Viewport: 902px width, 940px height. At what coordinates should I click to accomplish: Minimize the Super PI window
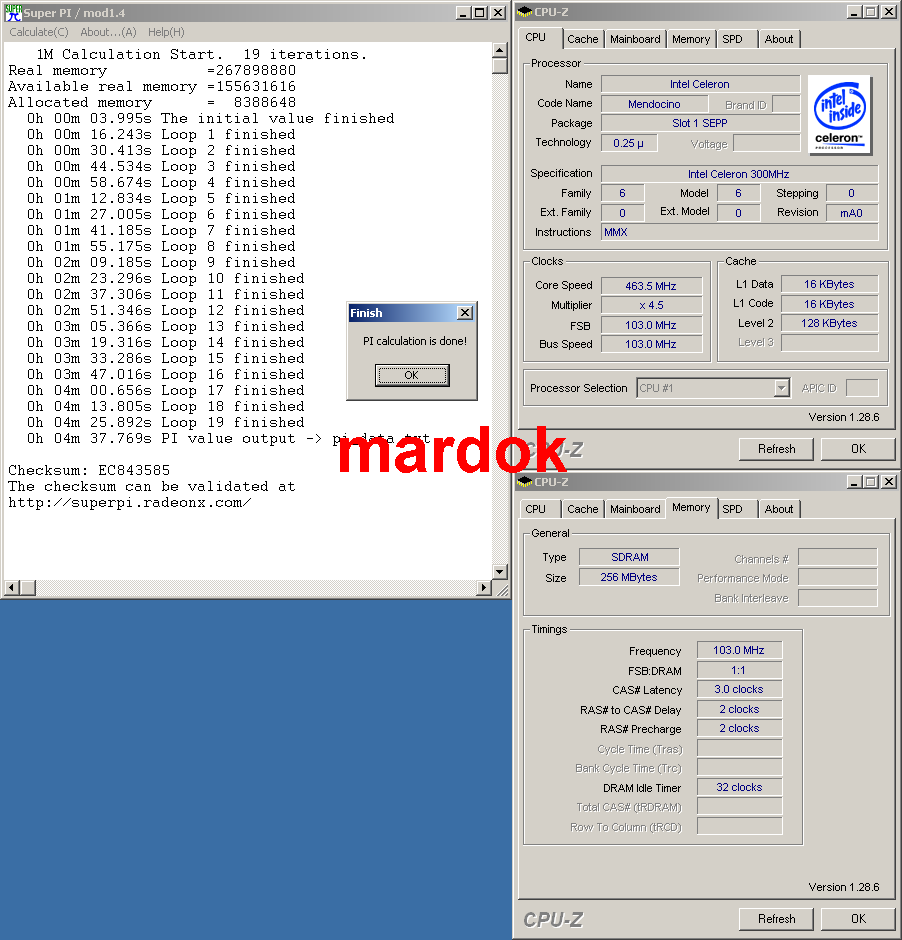[463, 13]
